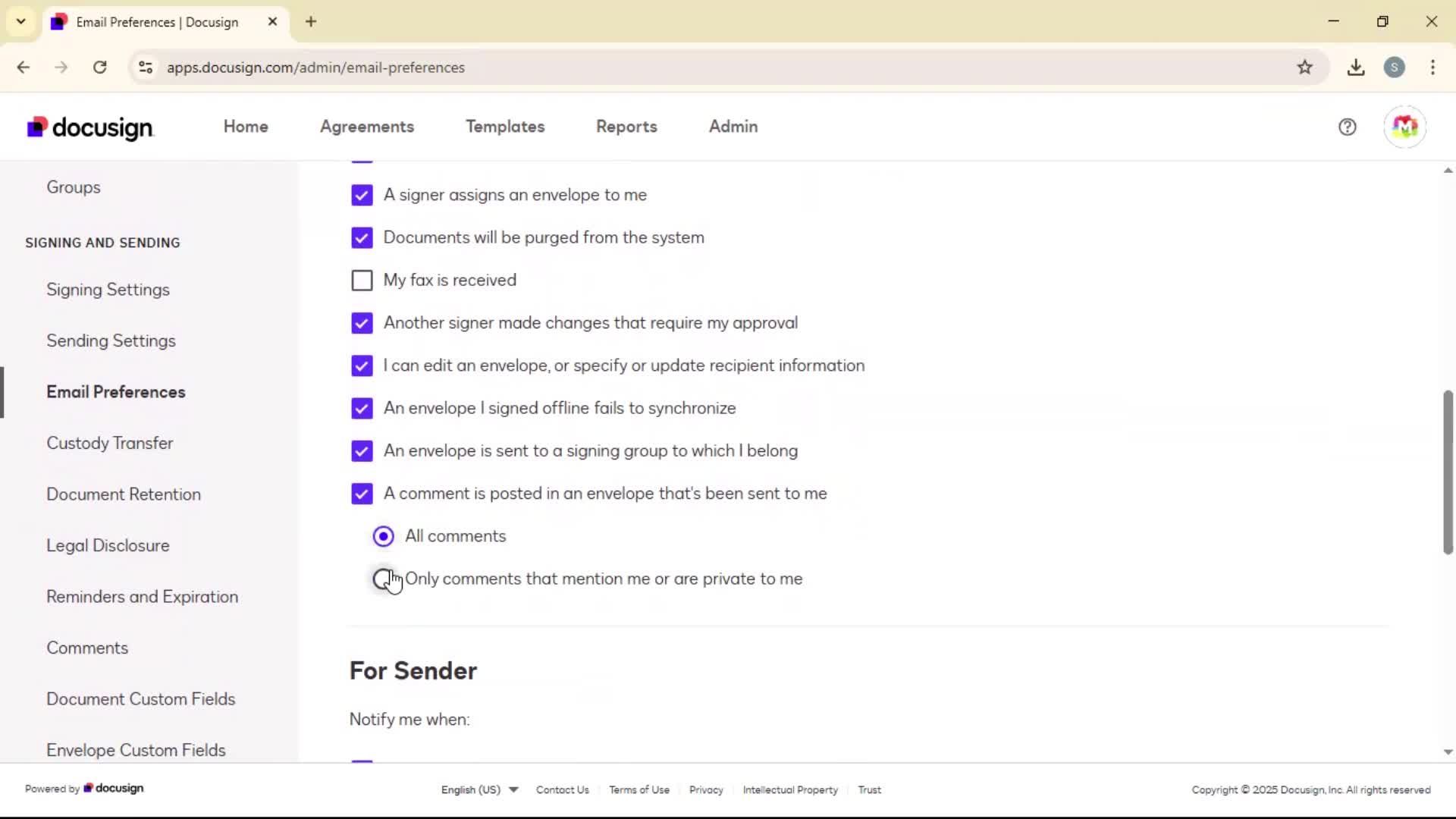The image size is (1456, 819).
Task: Uncheck 'A signer assigns an envelope to me'
Action: pyautogui.click(x=362, y=195)
